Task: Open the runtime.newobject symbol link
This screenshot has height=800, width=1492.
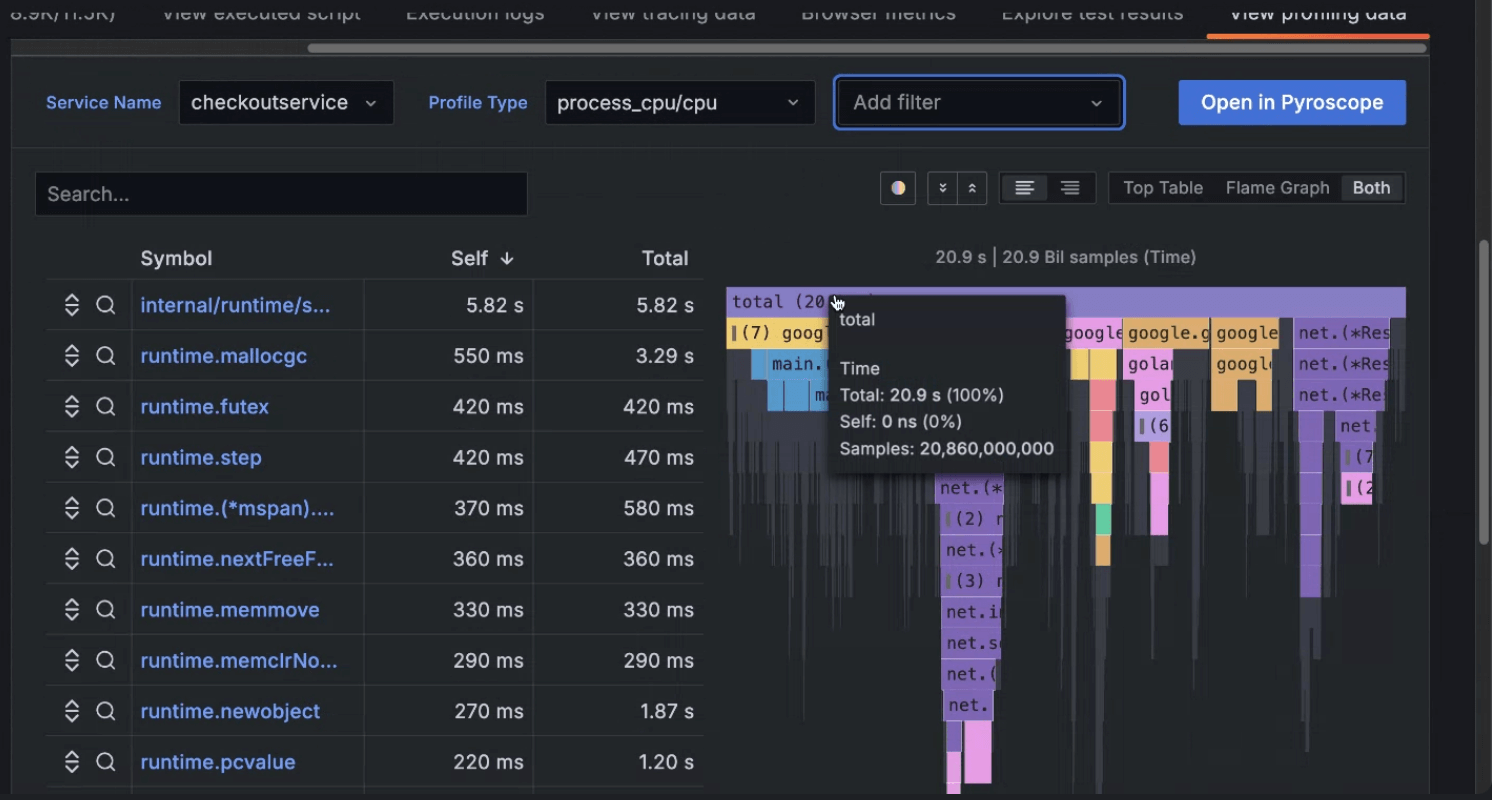Action: click(x=230, y=711)
